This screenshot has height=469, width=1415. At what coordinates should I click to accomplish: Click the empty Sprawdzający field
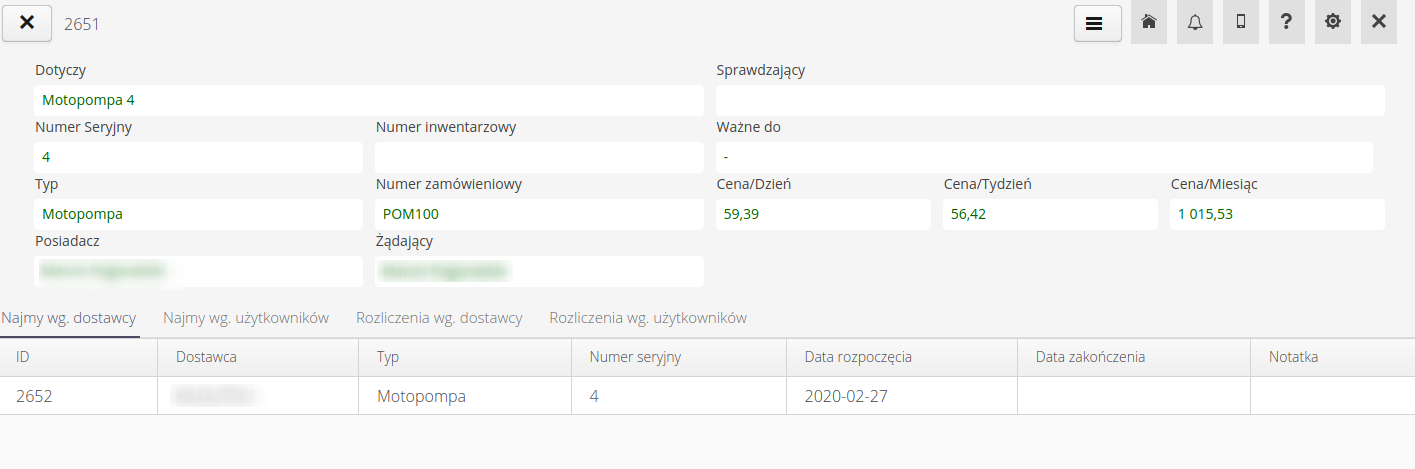click(1050, 100)
